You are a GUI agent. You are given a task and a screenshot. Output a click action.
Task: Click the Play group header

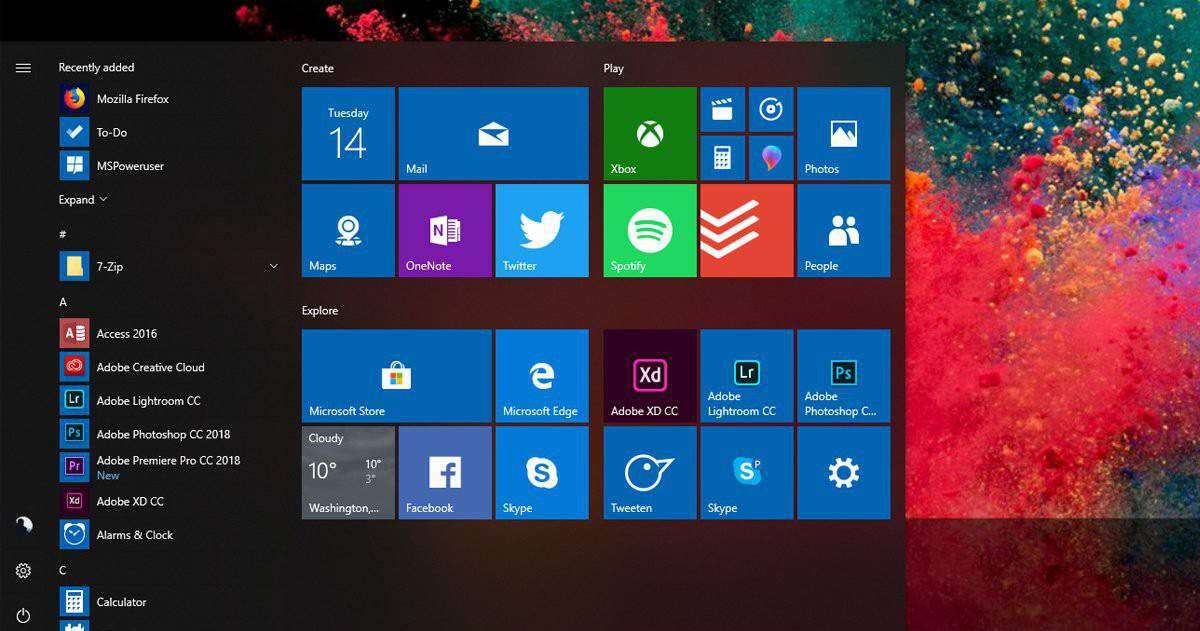[x=614, y=68]
